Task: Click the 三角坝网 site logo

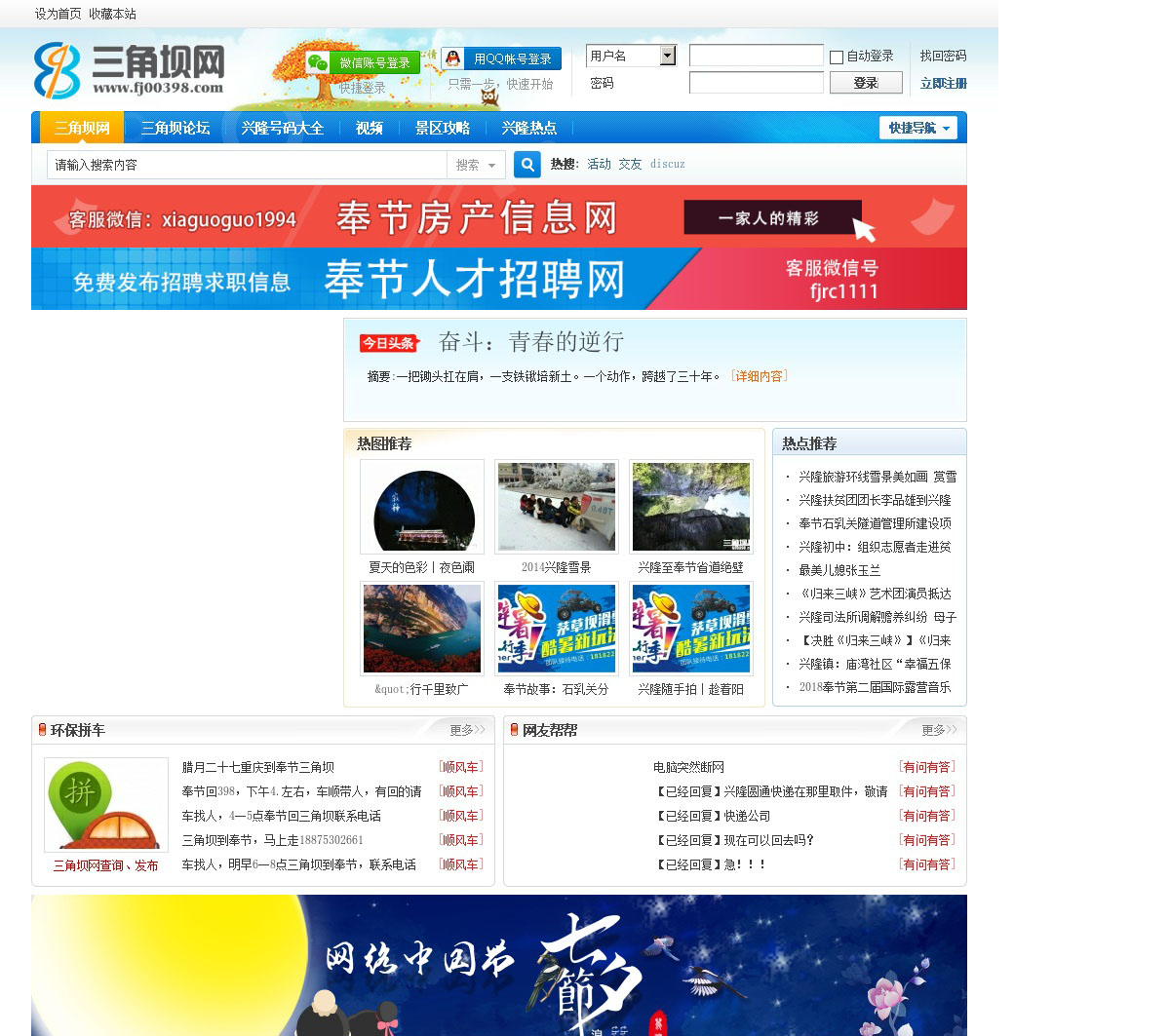Action: (129, 70)
